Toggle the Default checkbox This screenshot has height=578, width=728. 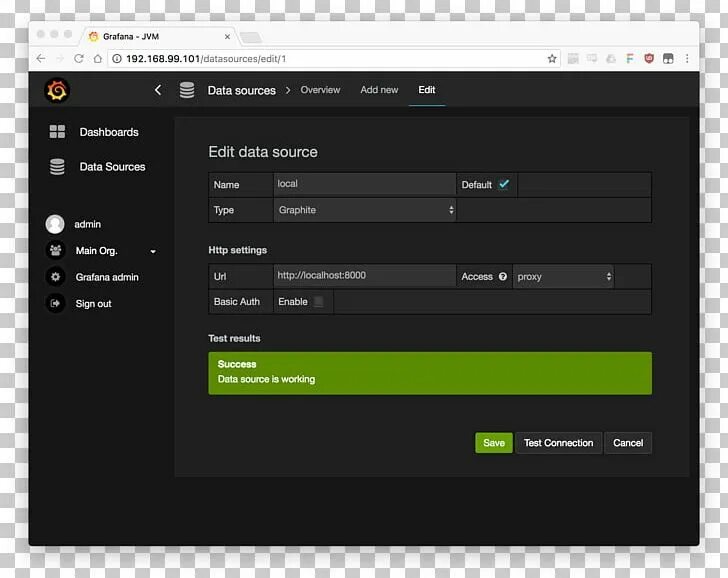pyautogui.click(x=504, y=184)
